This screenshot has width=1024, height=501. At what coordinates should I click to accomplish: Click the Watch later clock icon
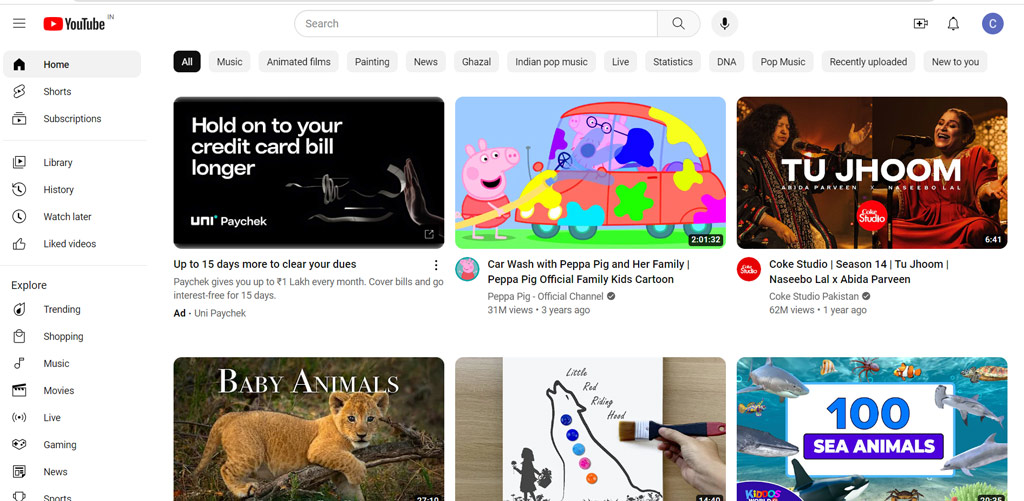19,216
